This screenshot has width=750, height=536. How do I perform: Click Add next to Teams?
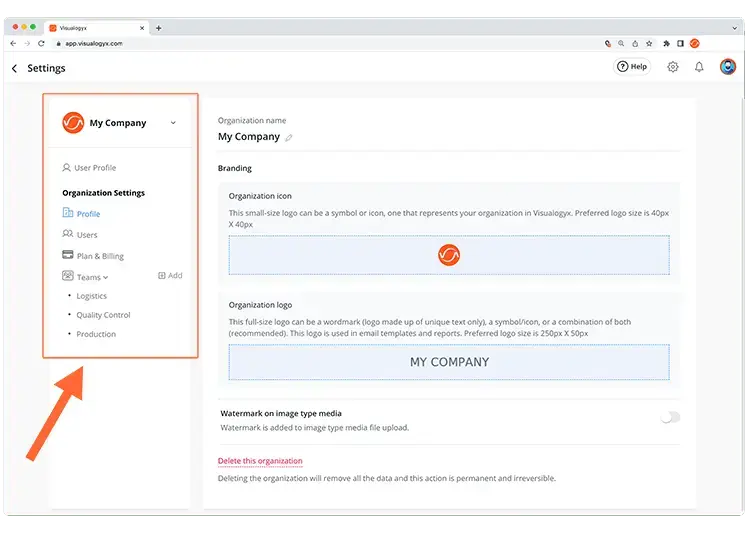170,276
